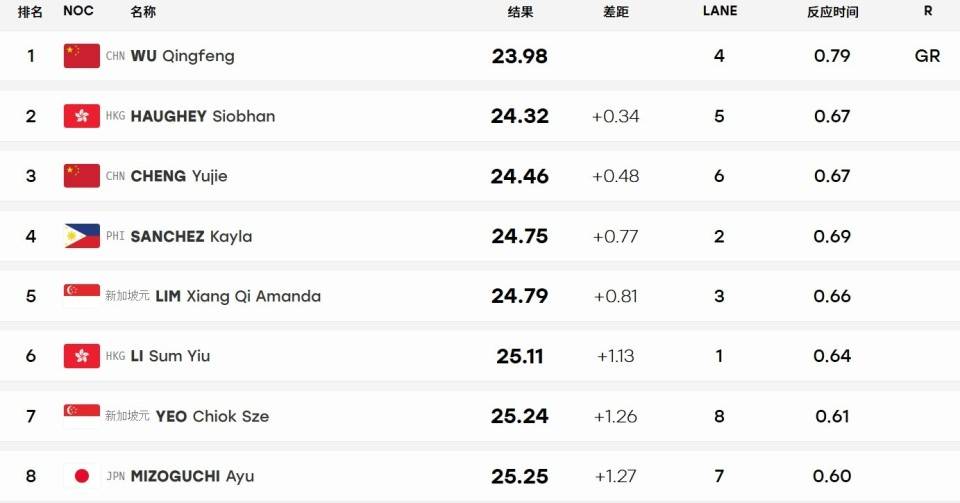The height and width of the screenshot is (503, 960).
Task: Click the LANE column header
Action: coord(720,11)
